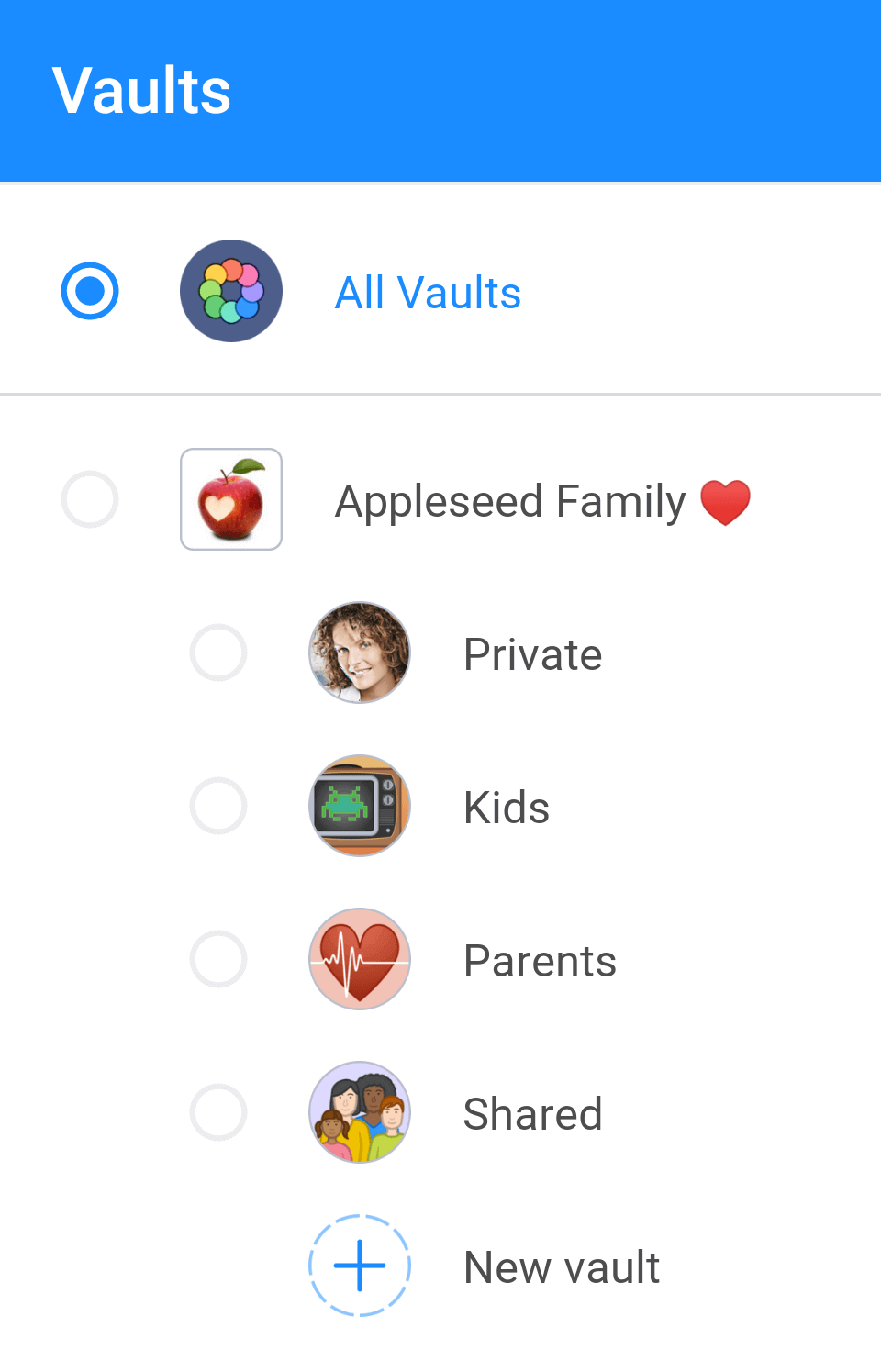Click the Shared vault family icon
Viewport: 881px width, 1372px height.
[360, 1112]
